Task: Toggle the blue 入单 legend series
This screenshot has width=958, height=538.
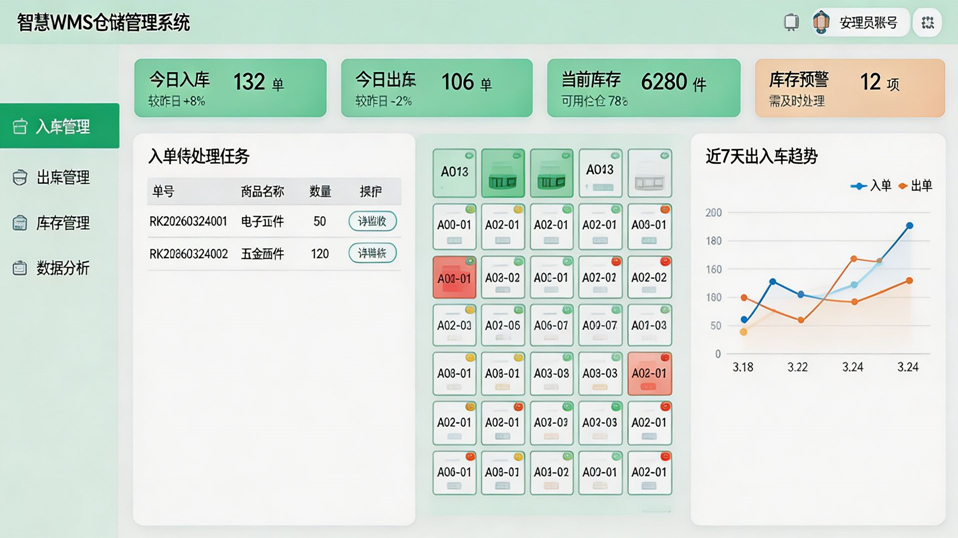Action: [871, 186]
